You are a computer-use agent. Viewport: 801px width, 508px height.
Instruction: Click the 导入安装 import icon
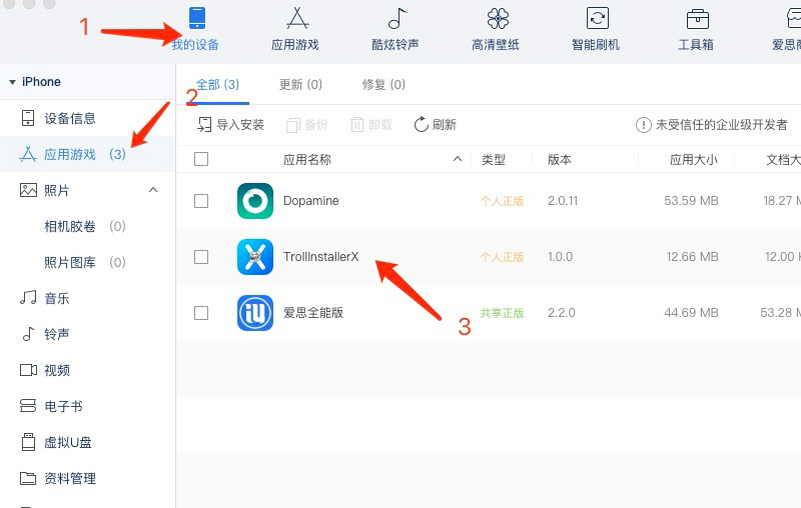coord(204,124)
